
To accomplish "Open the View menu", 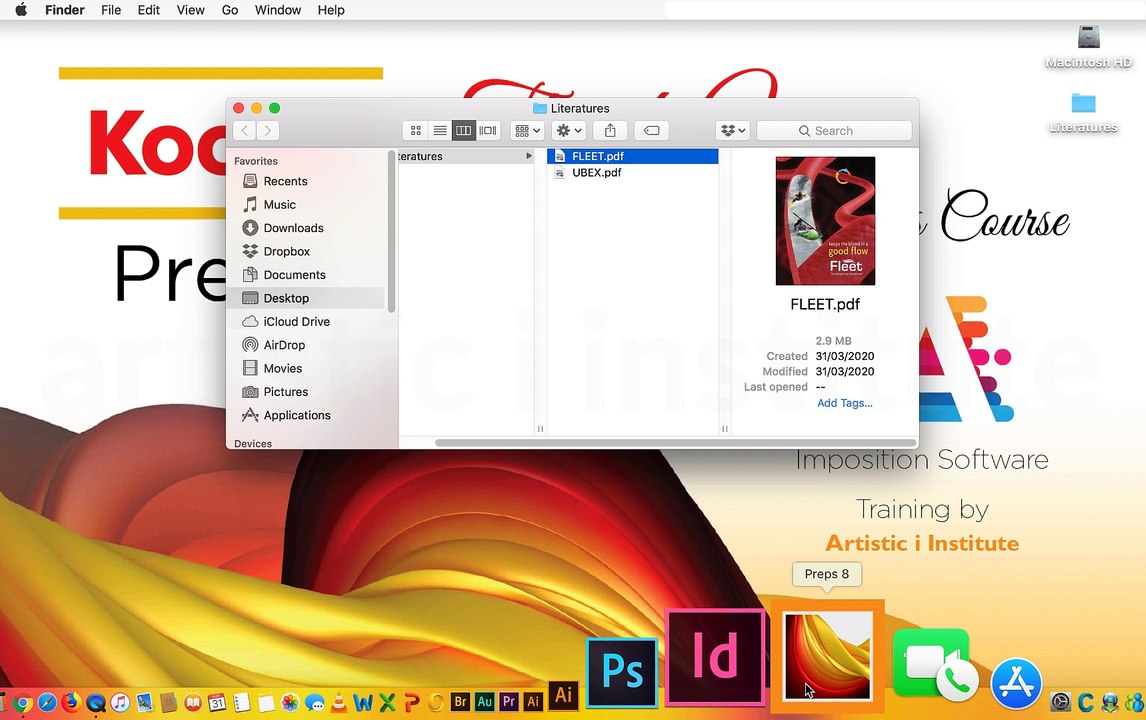I will point(190,10).
